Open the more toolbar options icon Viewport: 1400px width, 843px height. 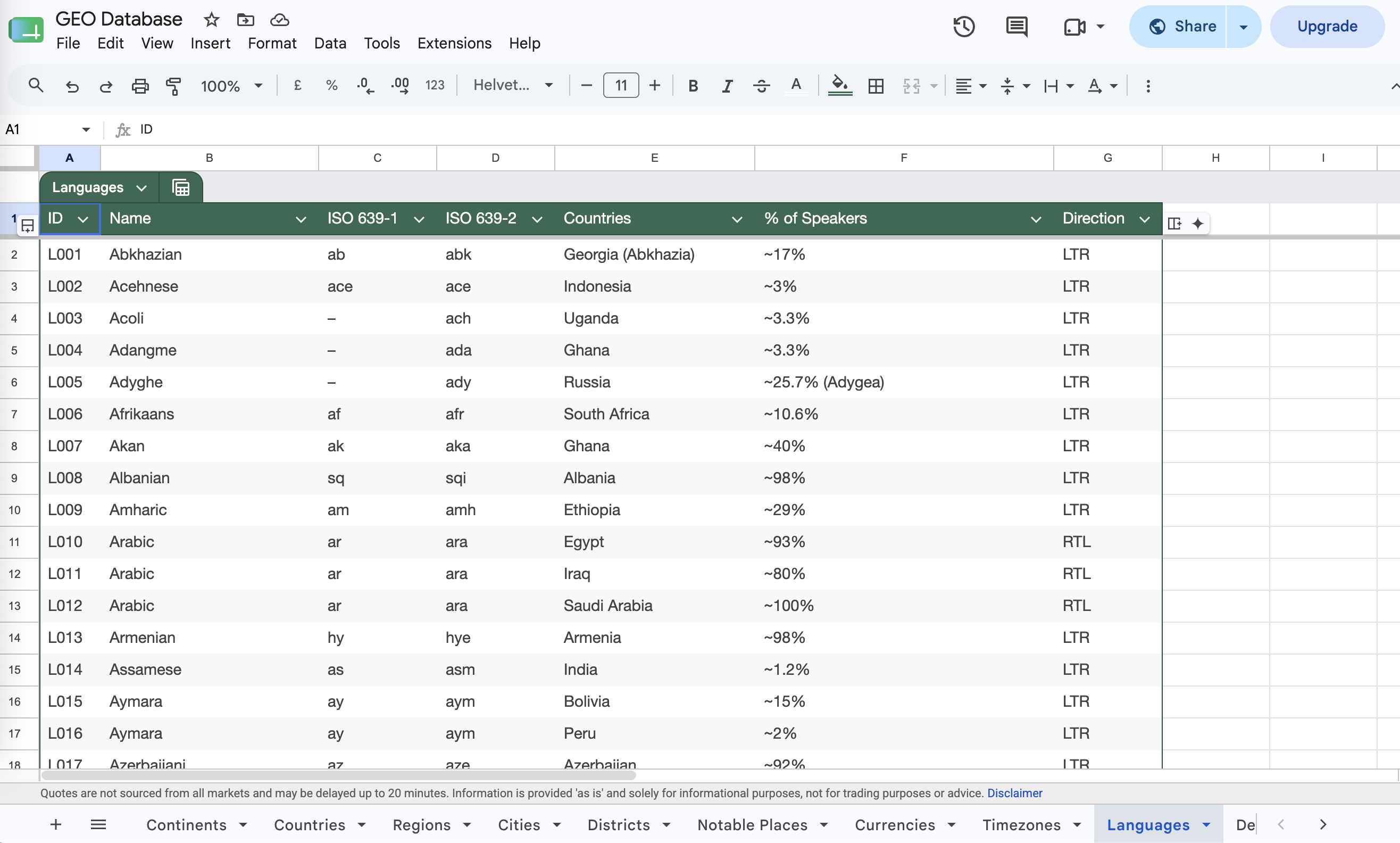[1148, 86]
